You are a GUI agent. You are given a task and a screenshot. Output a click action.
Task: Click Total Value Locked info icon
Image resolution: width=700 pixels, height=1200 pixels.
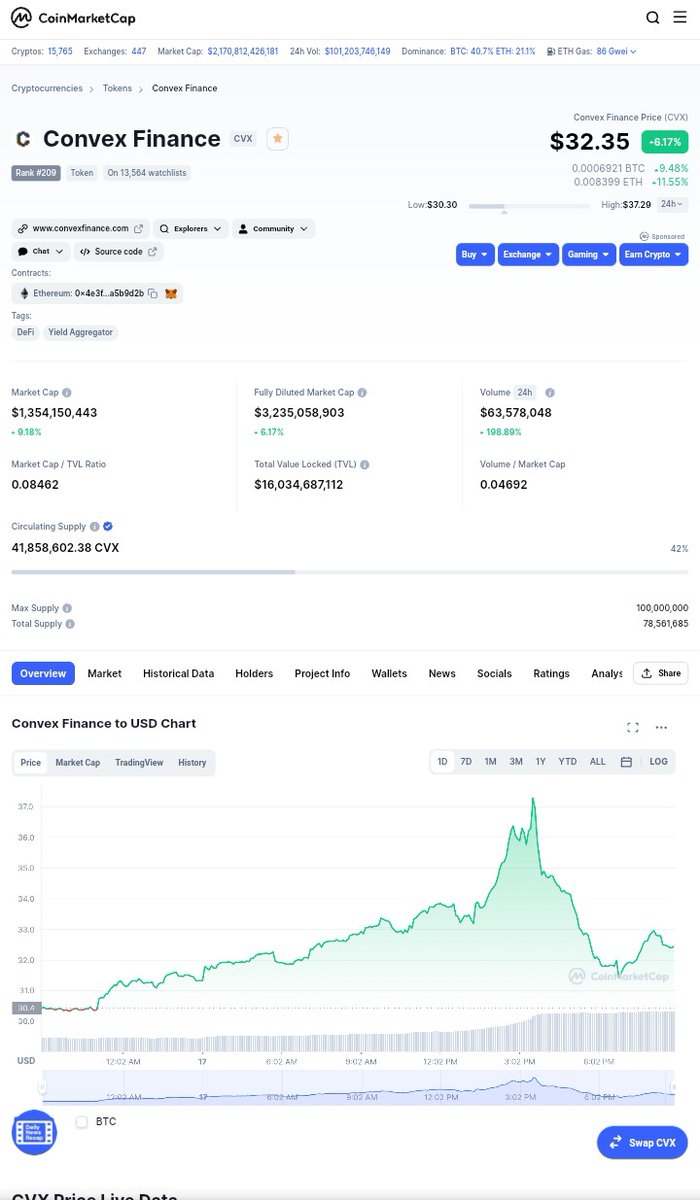point(365,465)
